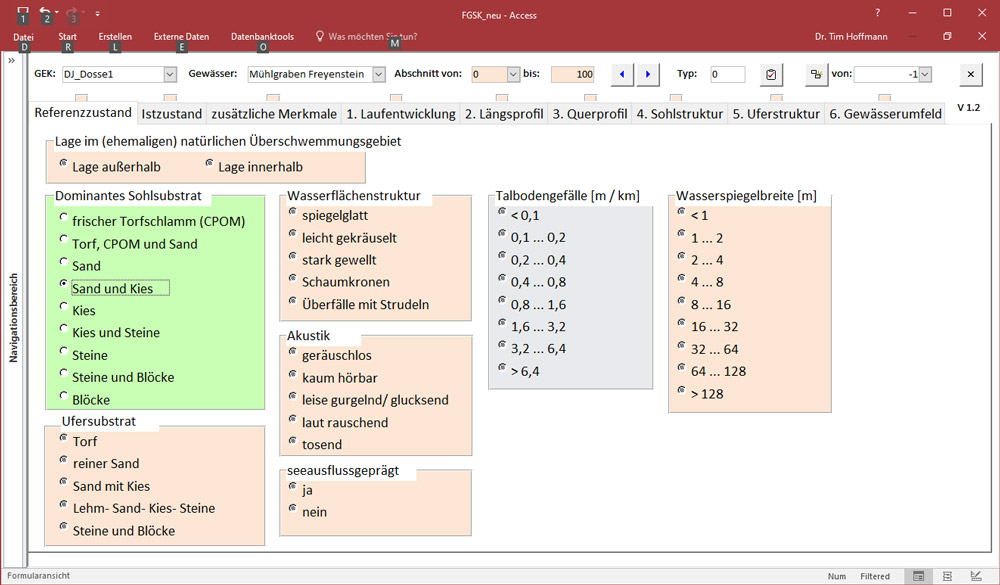
Task: Go to next section with right blue arrow
Action: coord(648,74)
